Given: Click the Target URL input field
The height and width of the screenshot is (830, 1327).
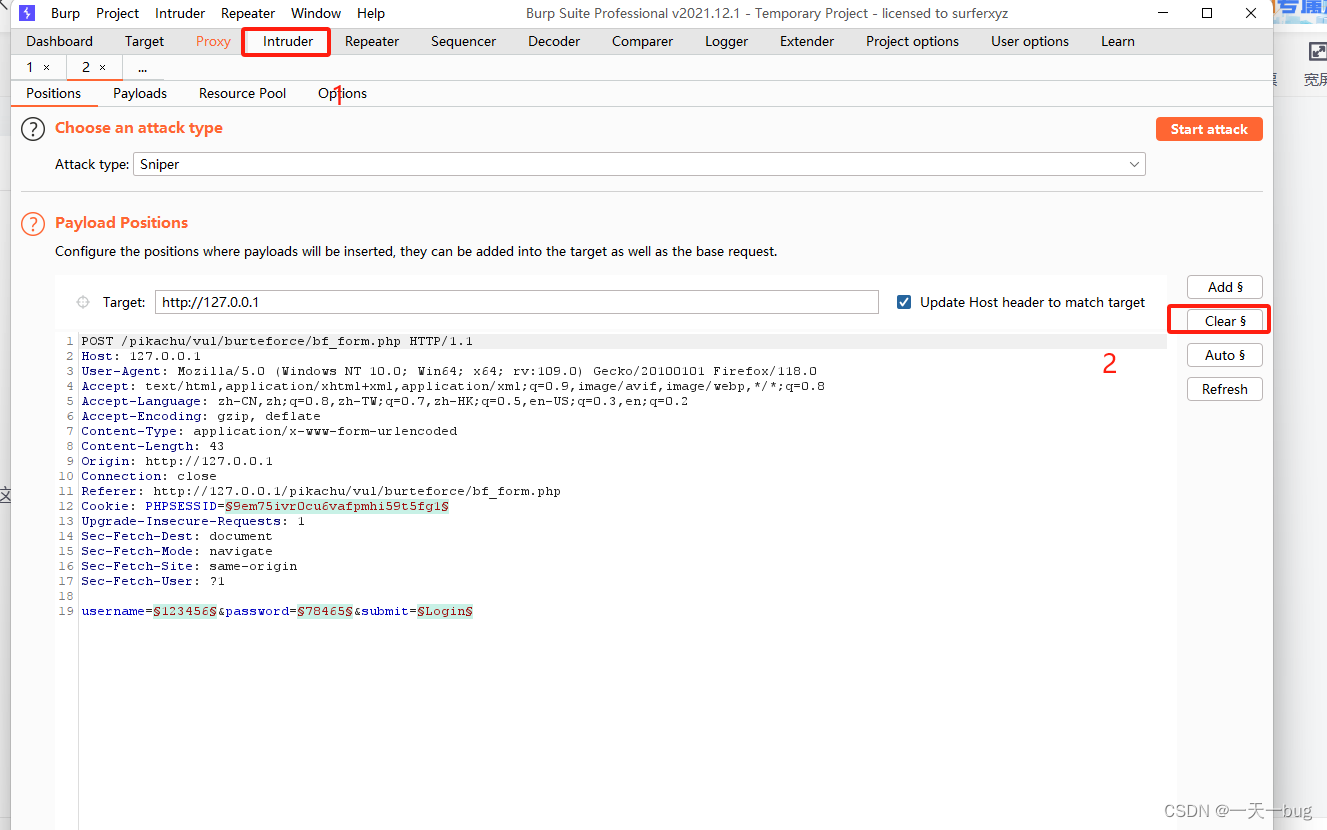Looking at the screenshot, I should [x=517, y=302].
